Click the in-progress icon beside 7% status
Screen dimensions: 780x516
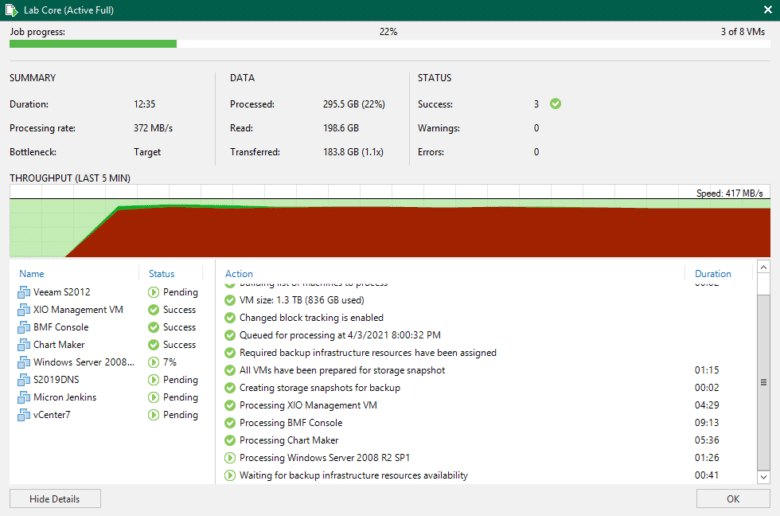[154, 362]
